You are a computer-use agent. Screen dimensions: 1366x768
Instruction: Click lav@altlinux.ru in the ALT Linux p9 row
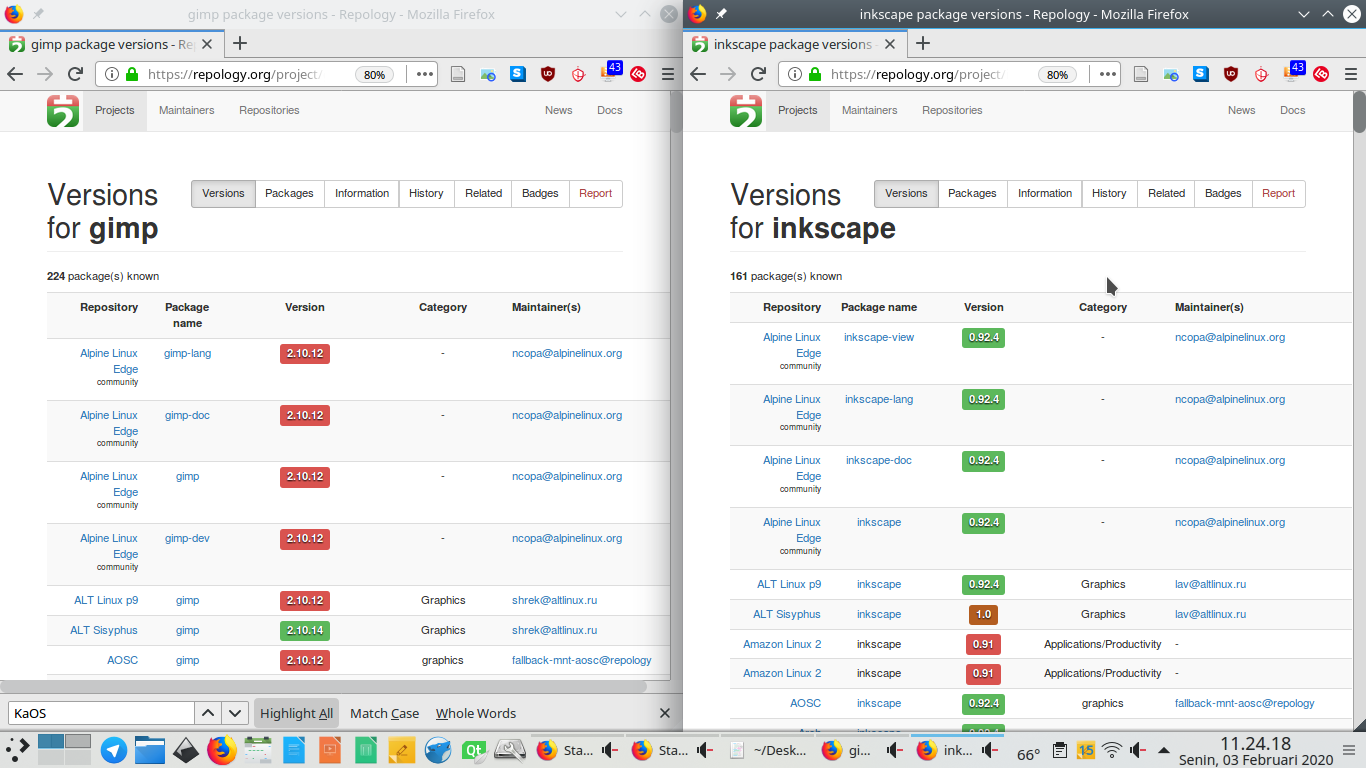(x=1210, y=584)
